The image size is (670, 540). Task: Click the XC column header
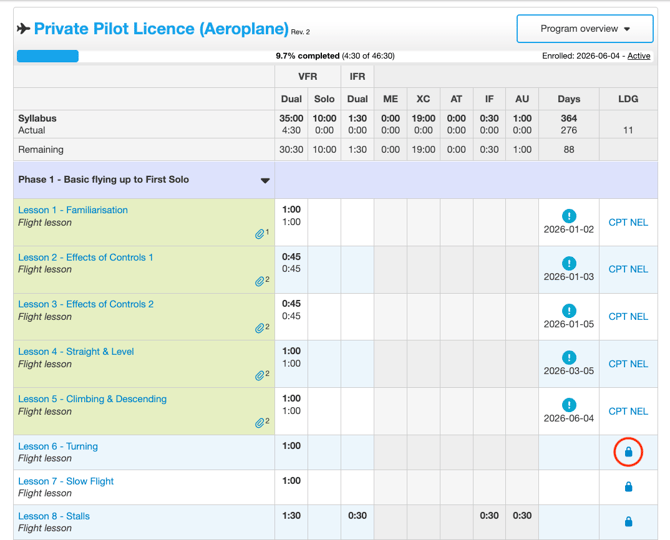click(x=423, y=99)
